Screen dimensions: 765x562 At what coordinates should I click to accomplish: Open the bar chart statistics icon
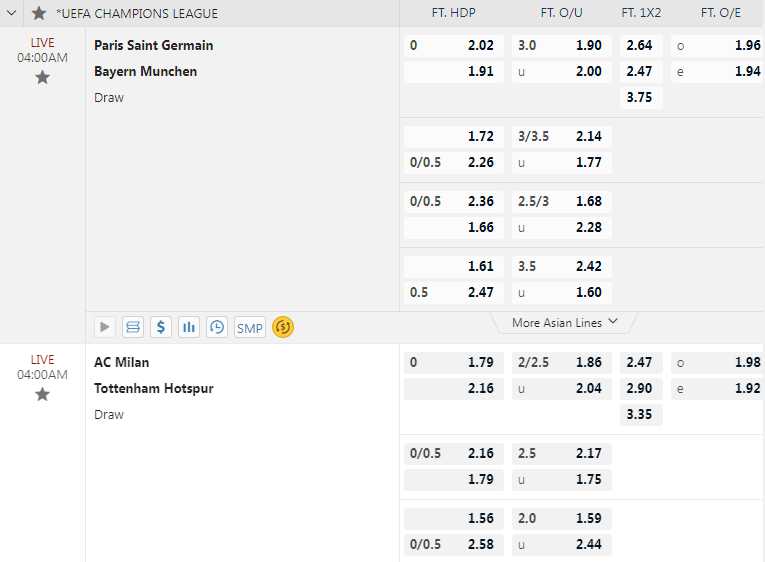click(189, 327)
